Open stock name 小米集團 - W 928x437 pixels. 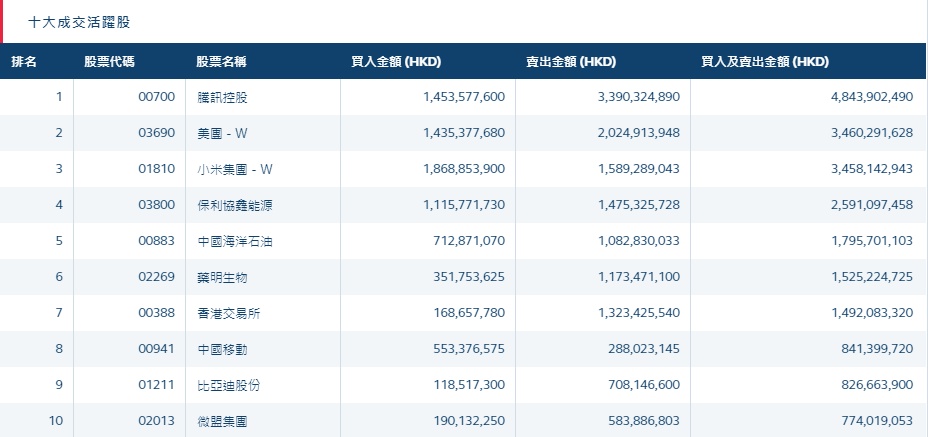pyautogui.click(x=235, y=169)
